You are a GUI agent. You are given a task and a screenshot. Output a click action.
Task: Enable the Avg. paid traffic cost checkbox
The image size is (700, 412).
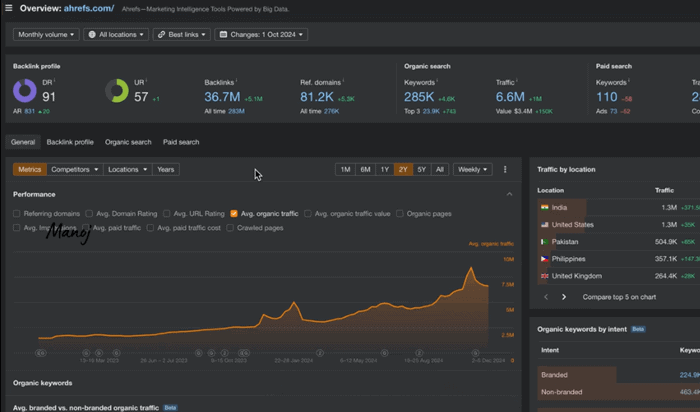150,228
